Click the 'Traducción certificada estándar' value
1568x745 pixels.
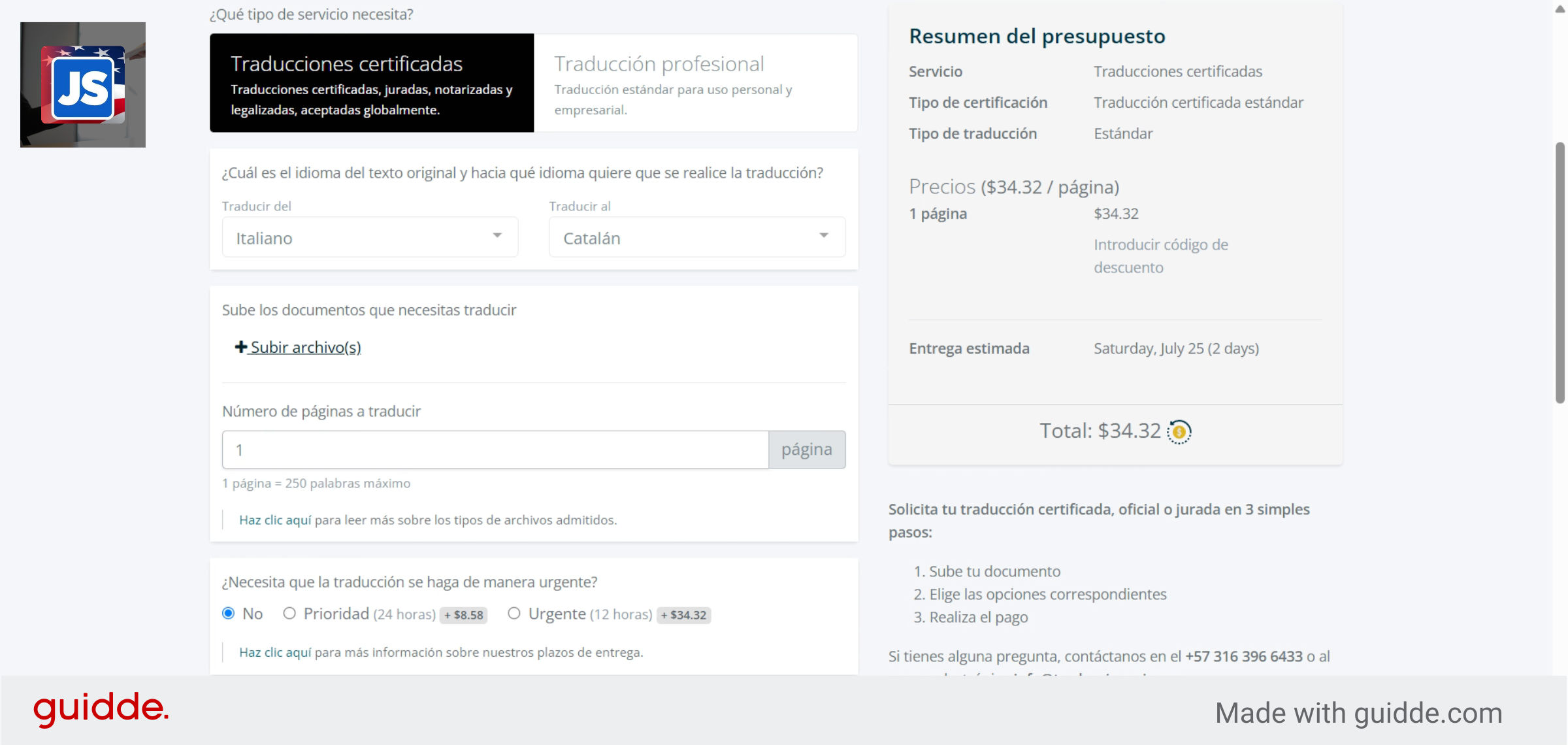1198,103
